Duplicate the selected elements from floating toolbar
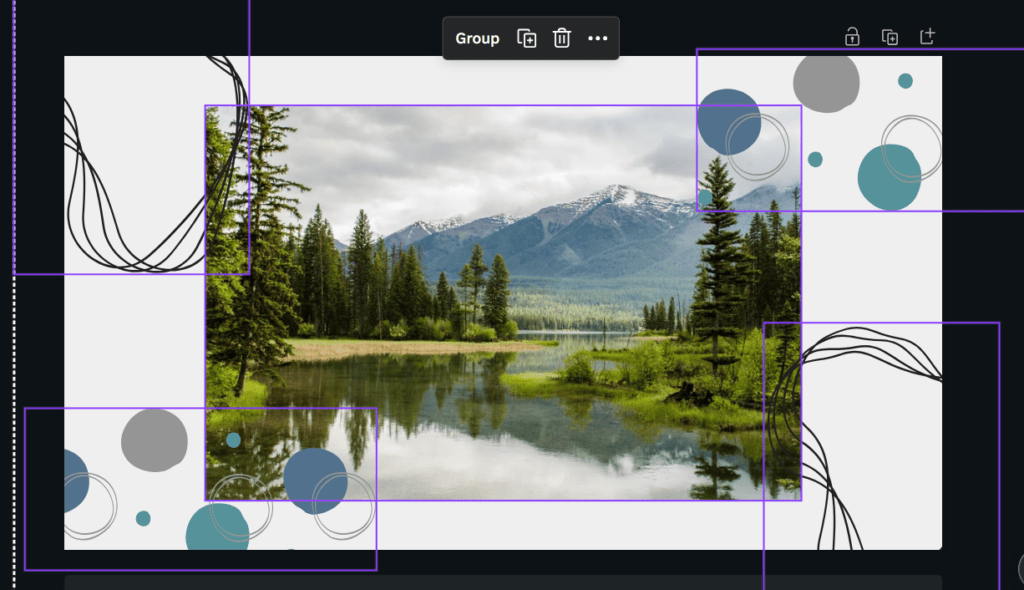Viewport: 1024px width, 590px height. click(x=526, y=39)
